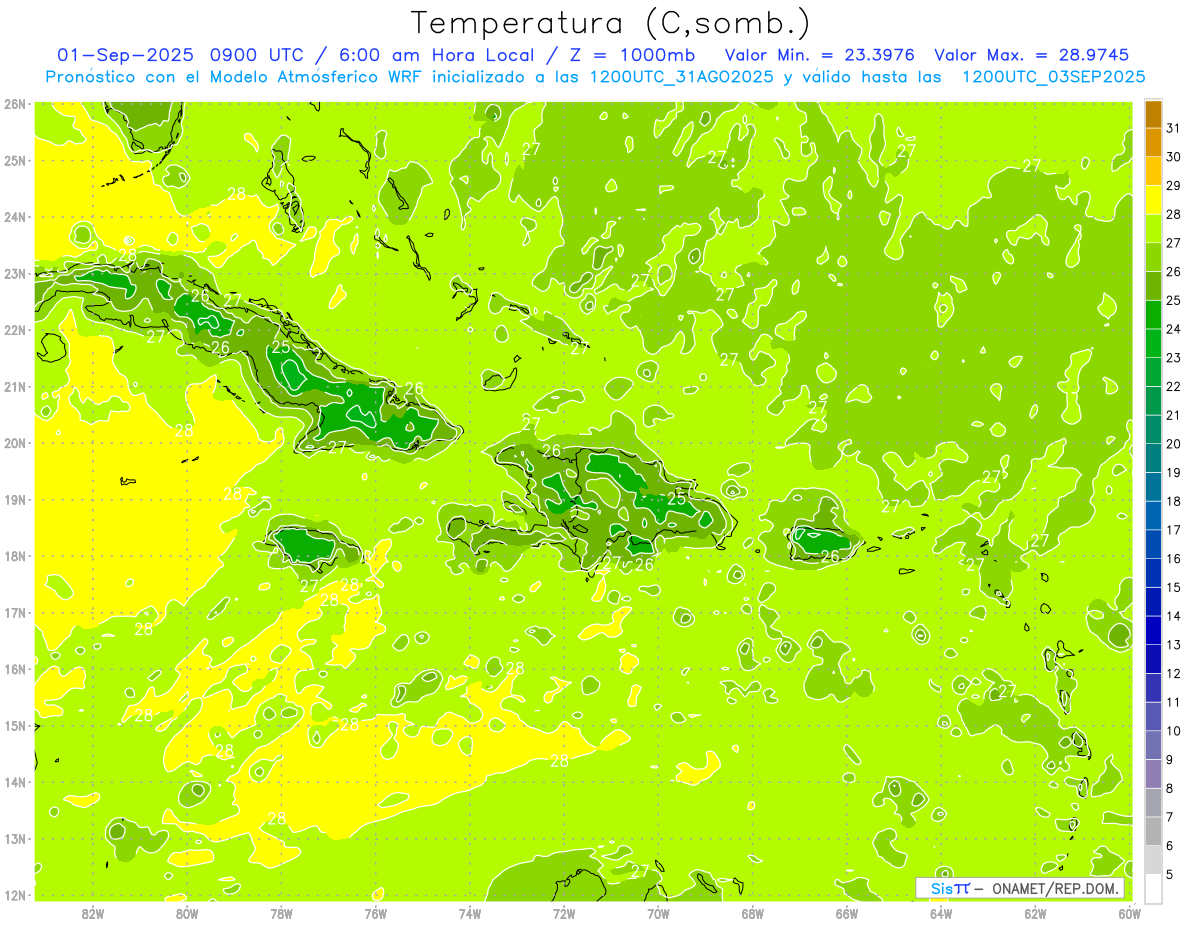
Task: Click the deep blue colorbar segment between 13 and 14
Action: (1153, 630)
